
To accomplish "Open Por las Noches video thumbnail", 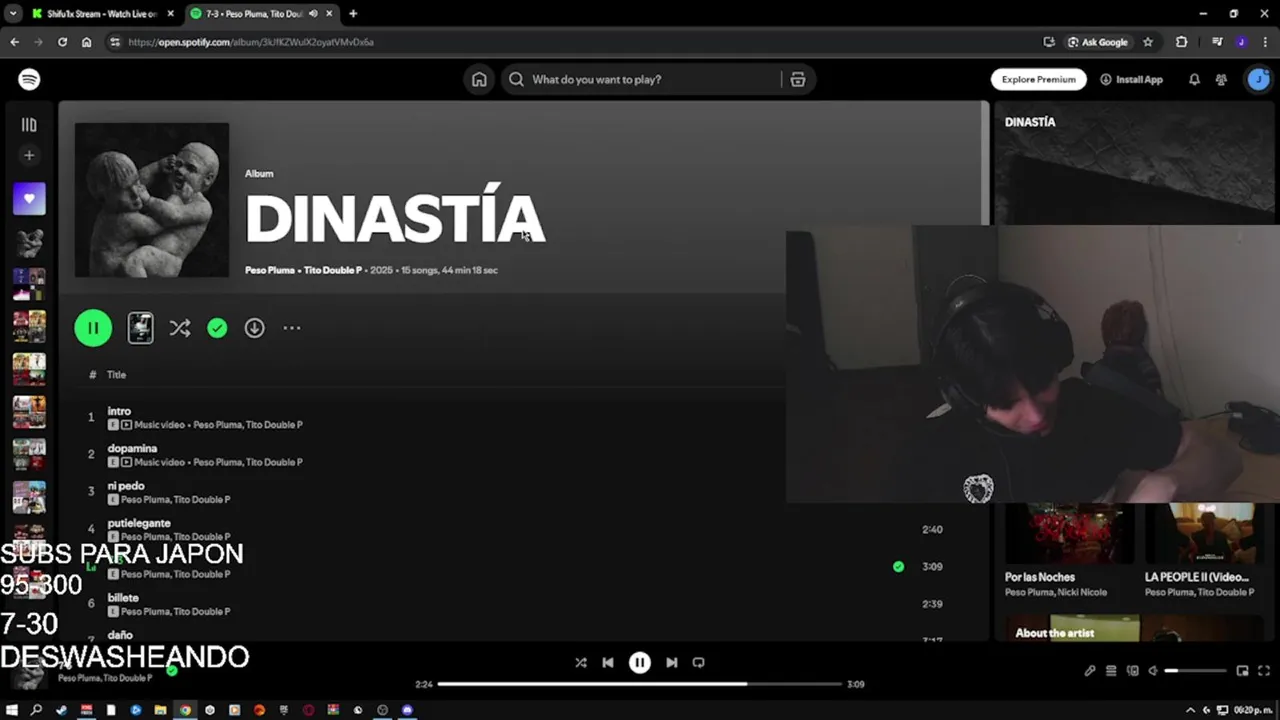I will point(1069,533).
